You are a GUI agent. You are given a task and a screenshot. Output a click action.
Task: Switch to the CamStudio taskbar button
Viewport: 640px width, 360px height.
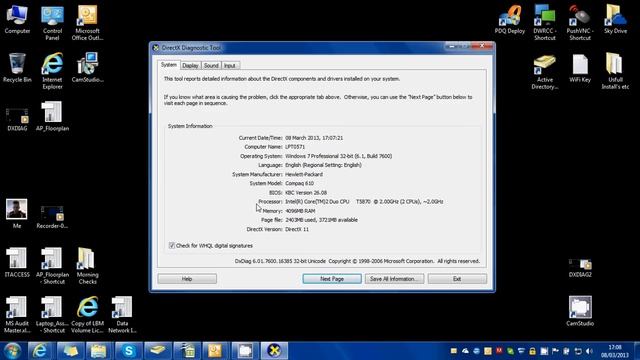(x=244, y=351)
